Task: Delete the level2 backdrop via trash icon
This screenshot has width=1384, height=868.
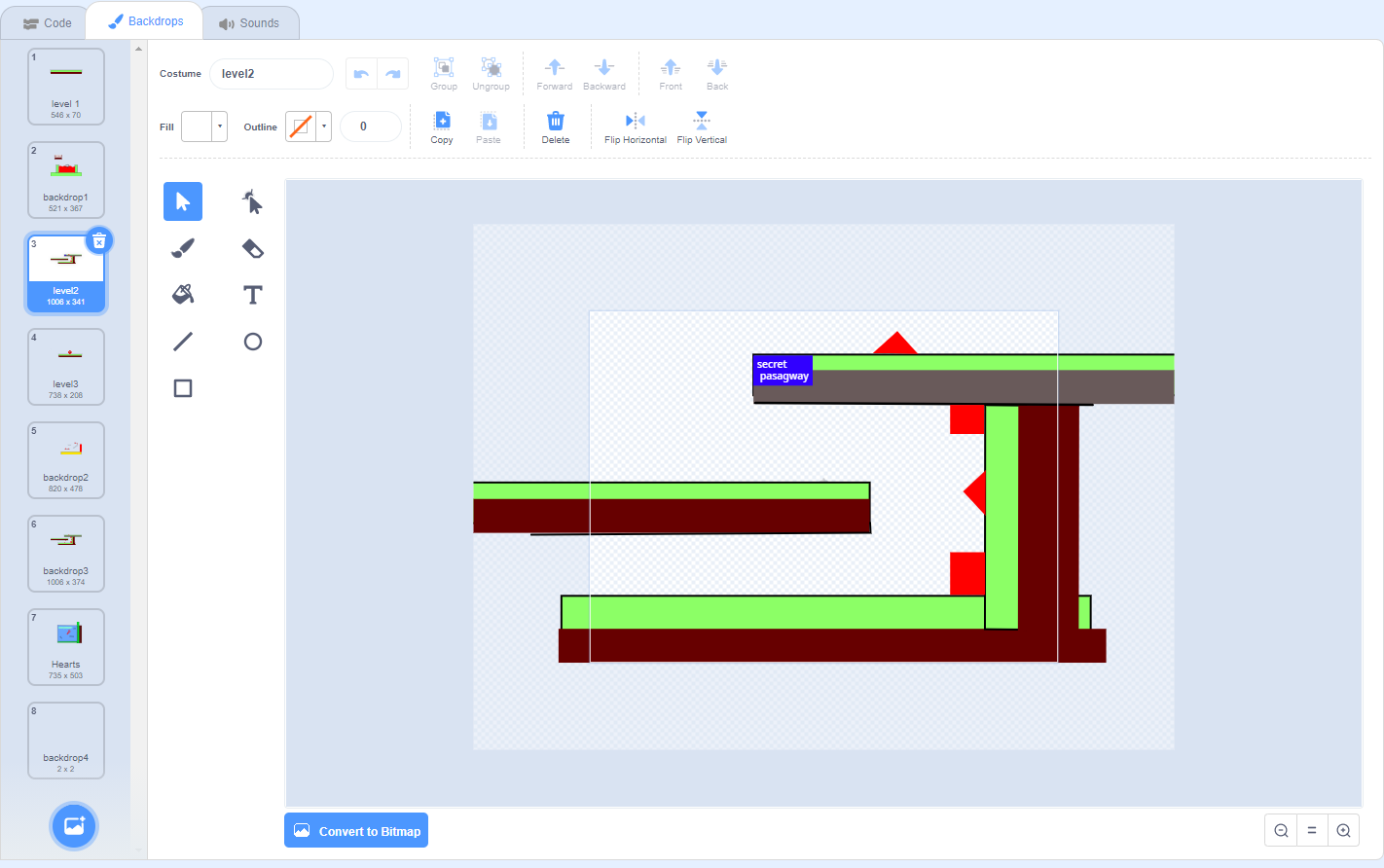Action: click(x=99, y=240)
